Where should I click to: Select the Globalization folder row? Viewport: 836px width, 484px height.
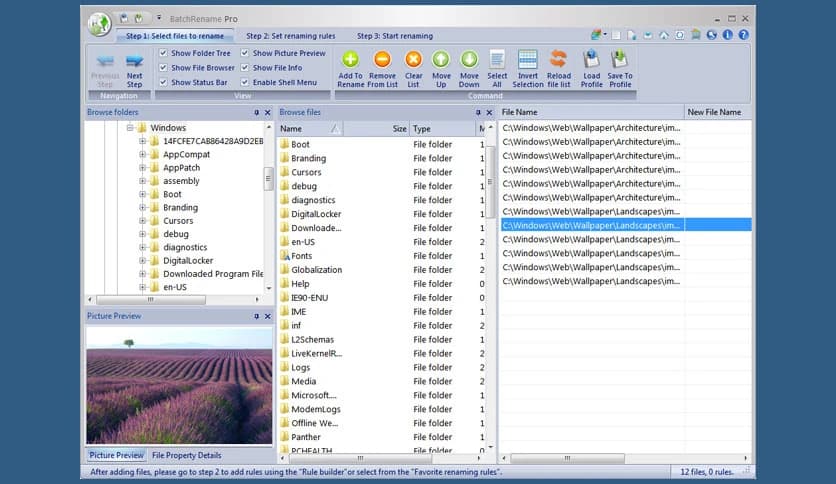click(x=379, y=270)
